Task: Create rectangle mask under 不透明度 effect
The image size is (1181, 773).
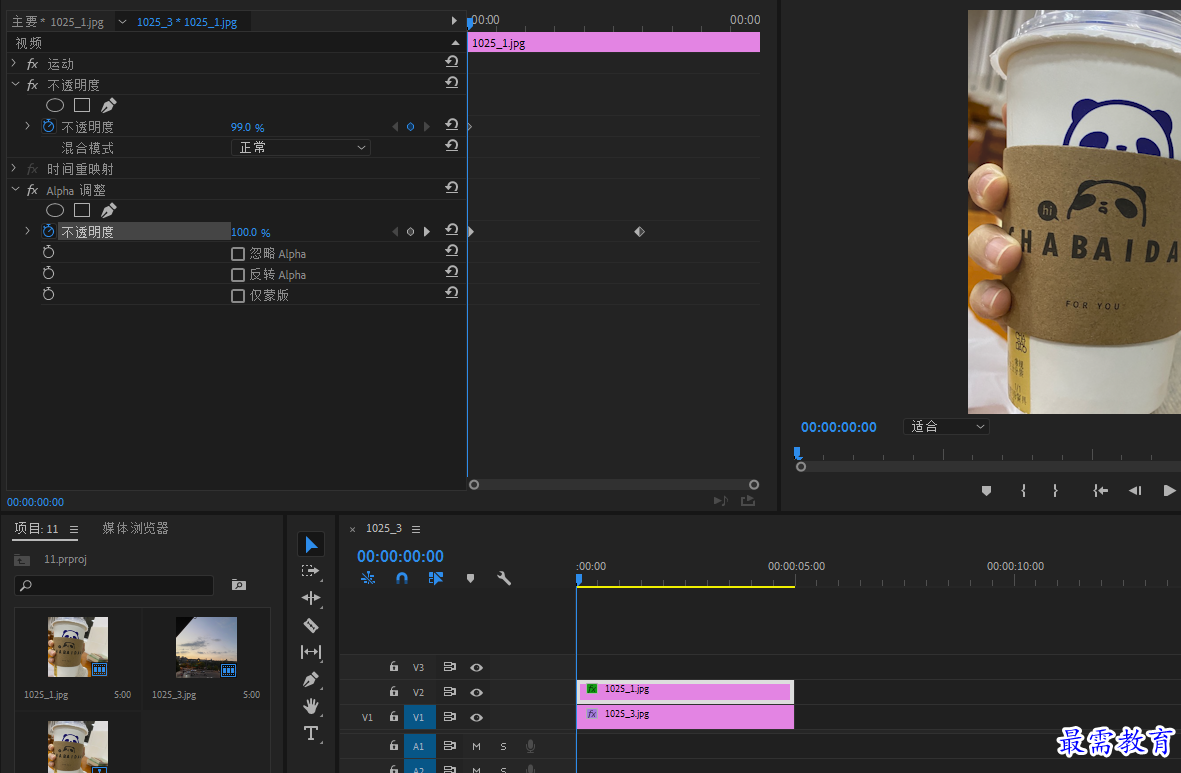Action: 82,105
